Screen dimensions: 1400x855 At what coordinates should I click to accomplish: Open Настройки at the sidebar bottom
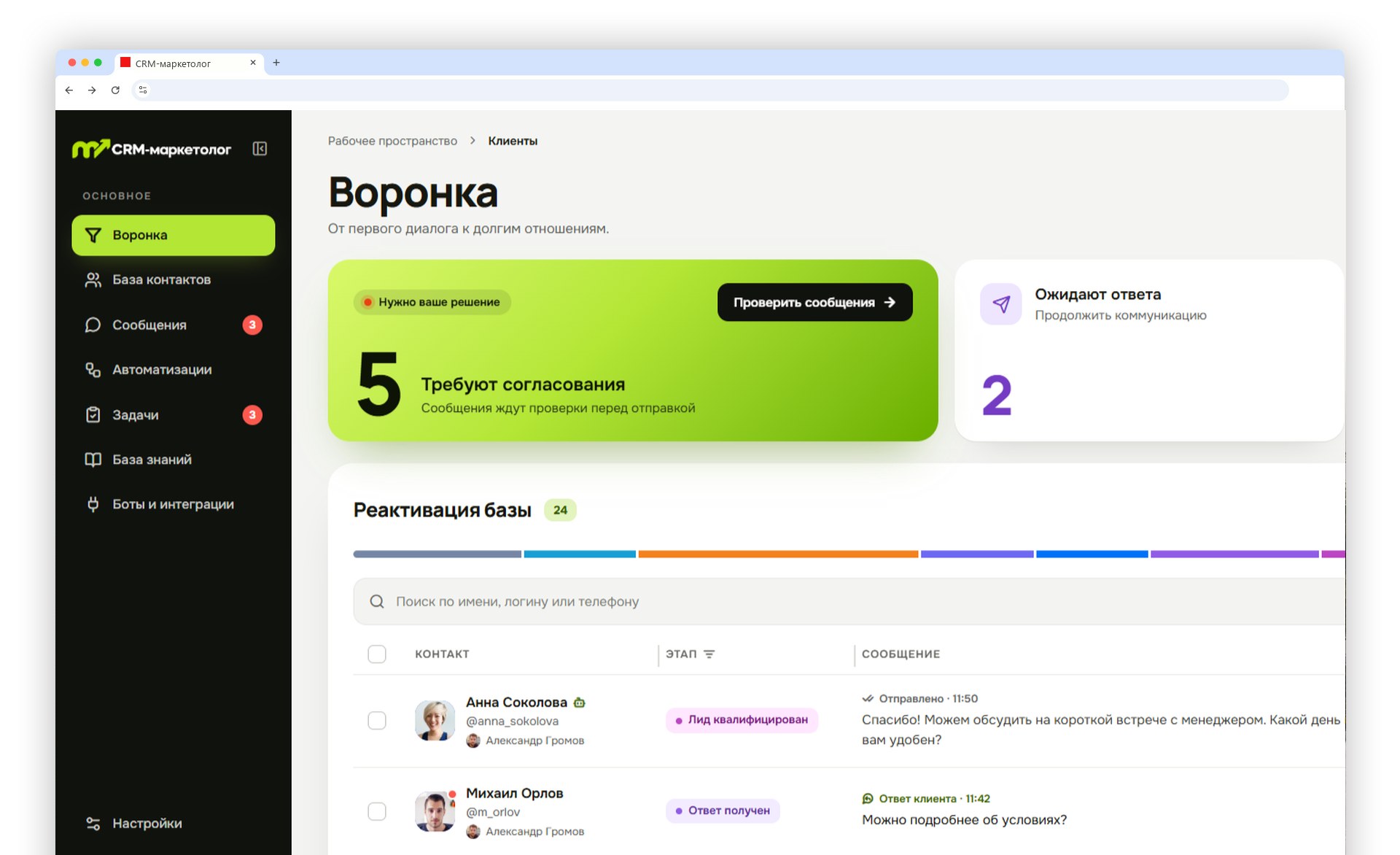174,823
